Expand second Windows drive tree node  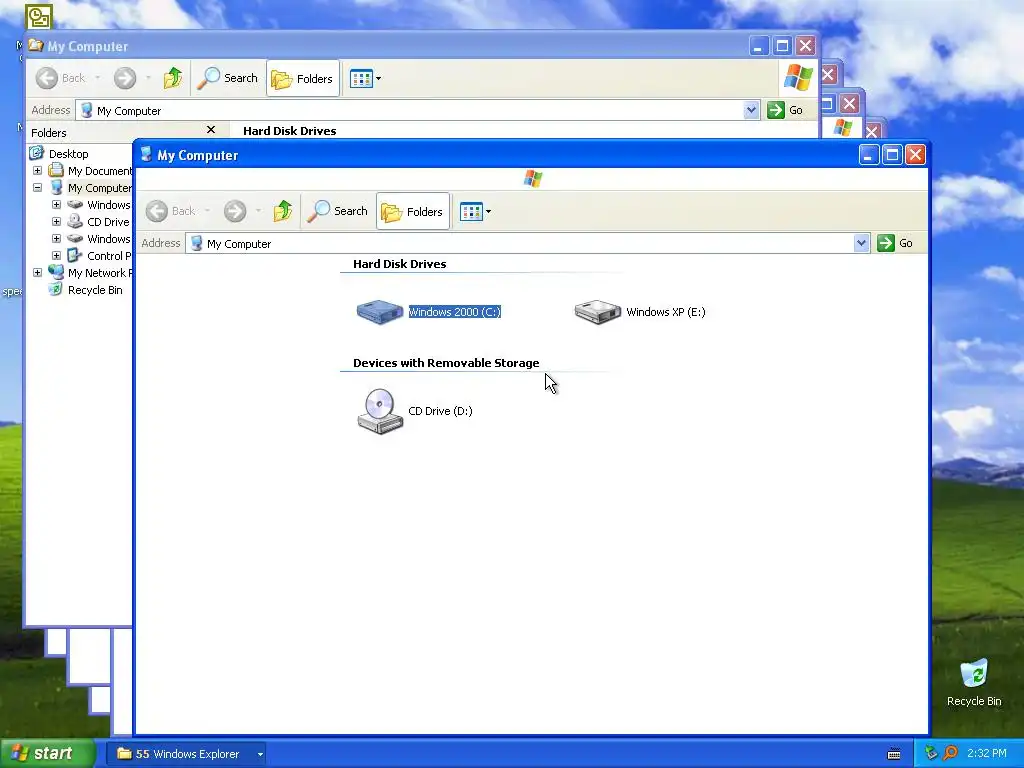(x=56, y=238)
